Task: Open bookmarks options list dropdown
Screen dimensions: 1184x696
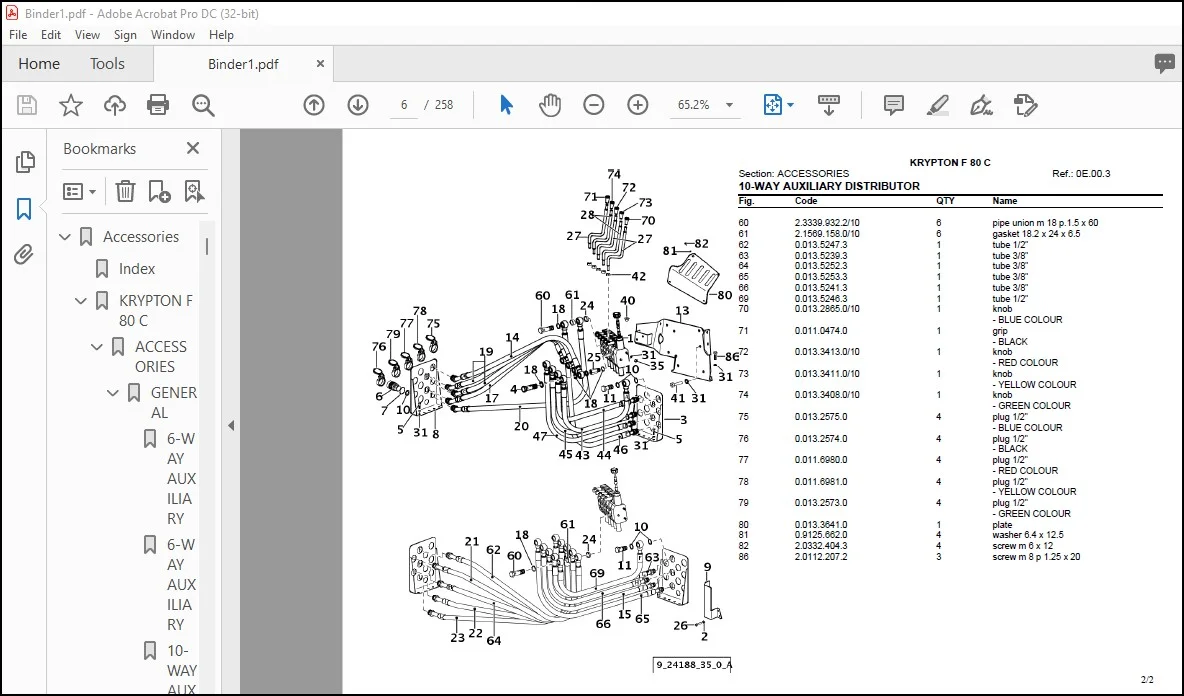Action: point(79,192)
